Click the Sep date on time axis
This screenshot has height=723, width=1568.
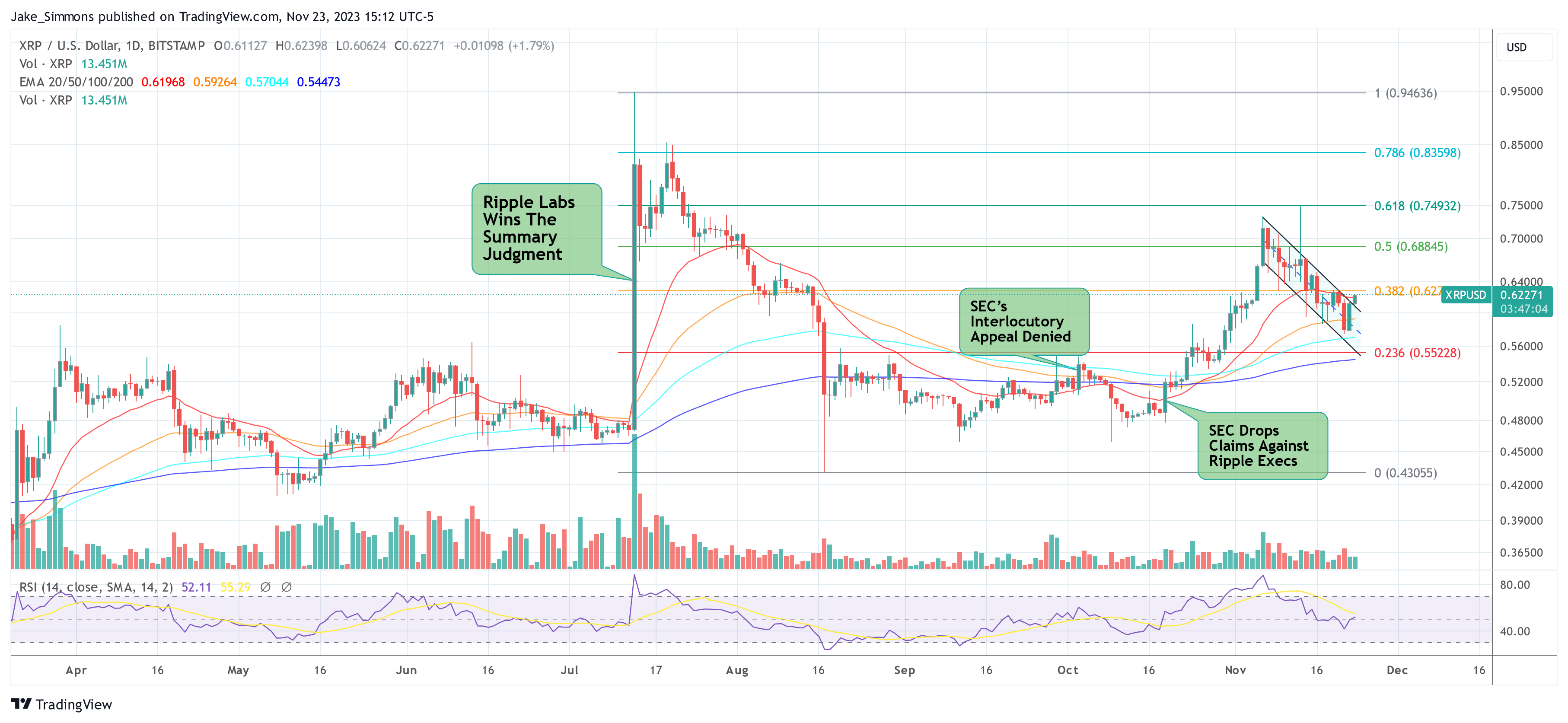[x=905, y=670]
